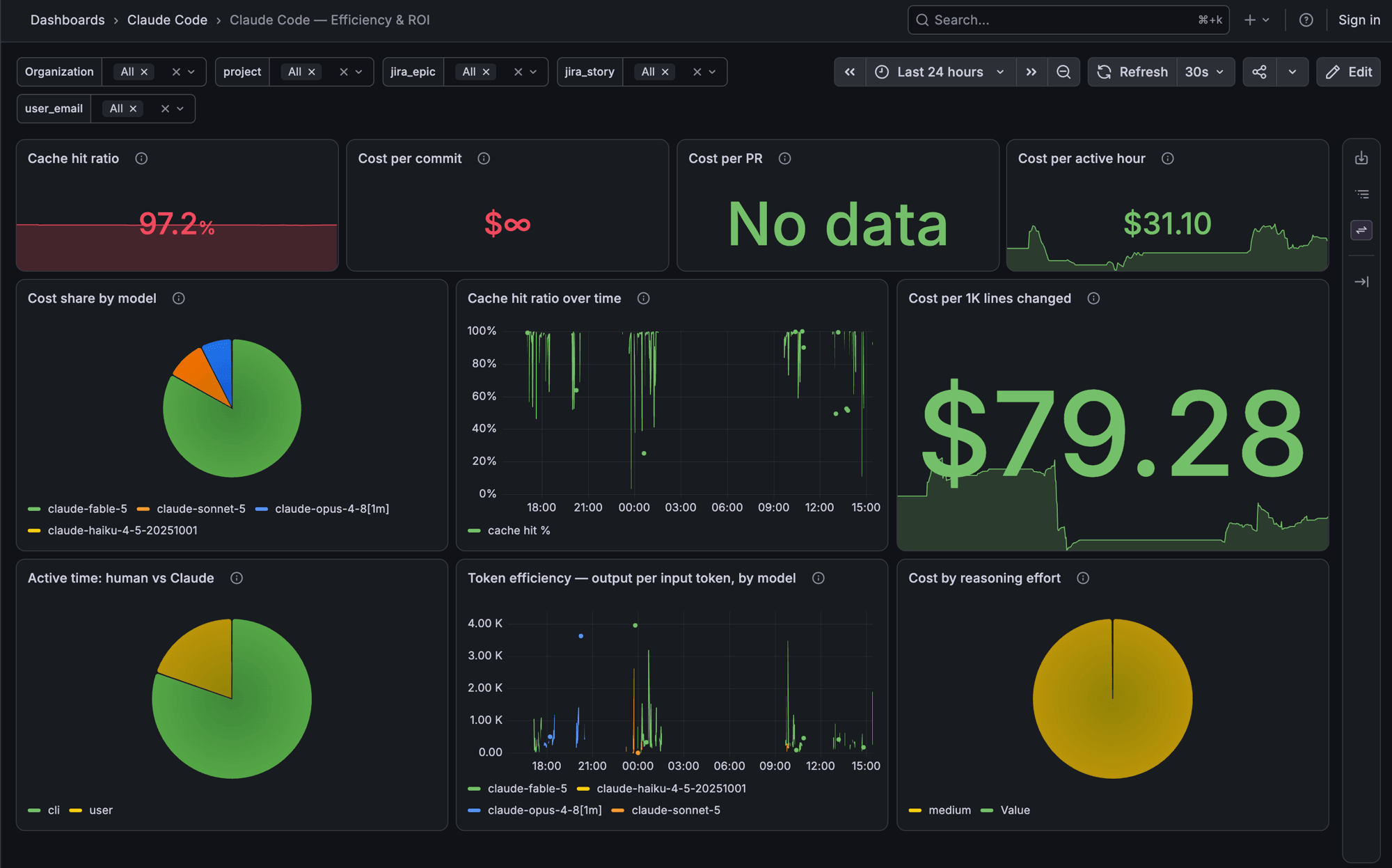Show info icon for Cost per commit

point(484,159)
